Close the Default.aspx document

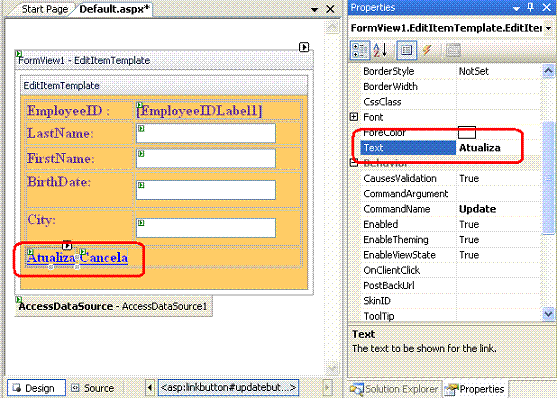[330, 9]
